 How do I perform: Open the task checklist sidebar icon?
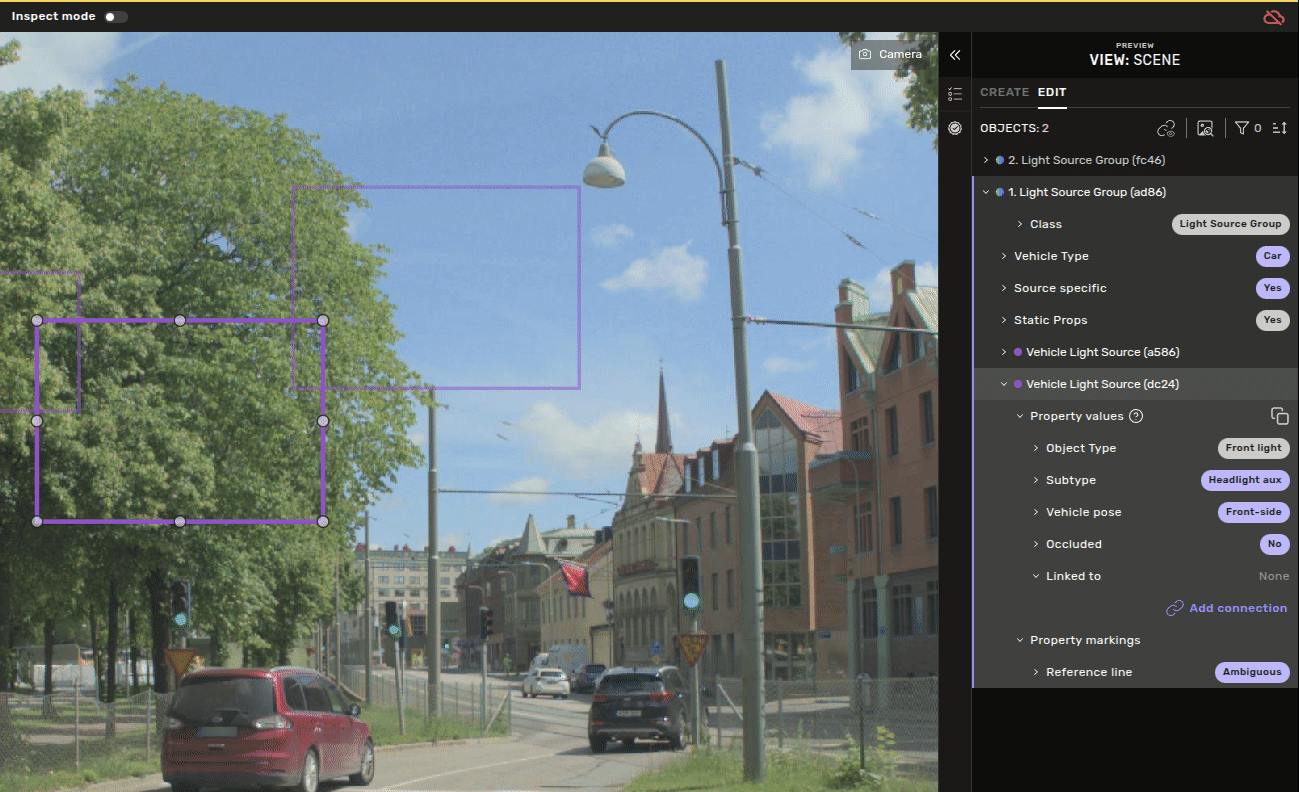[x=955, y=93]
